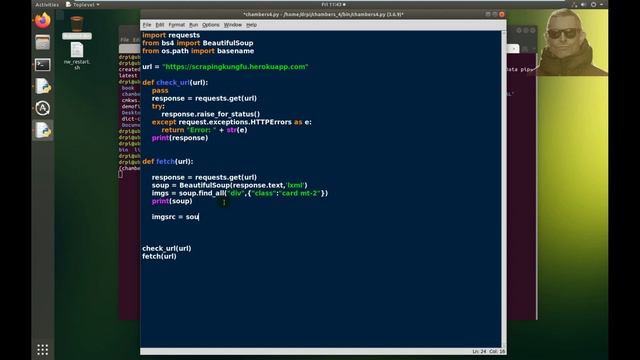Select the me_restart.sh file on the desktop

[77, 56]
